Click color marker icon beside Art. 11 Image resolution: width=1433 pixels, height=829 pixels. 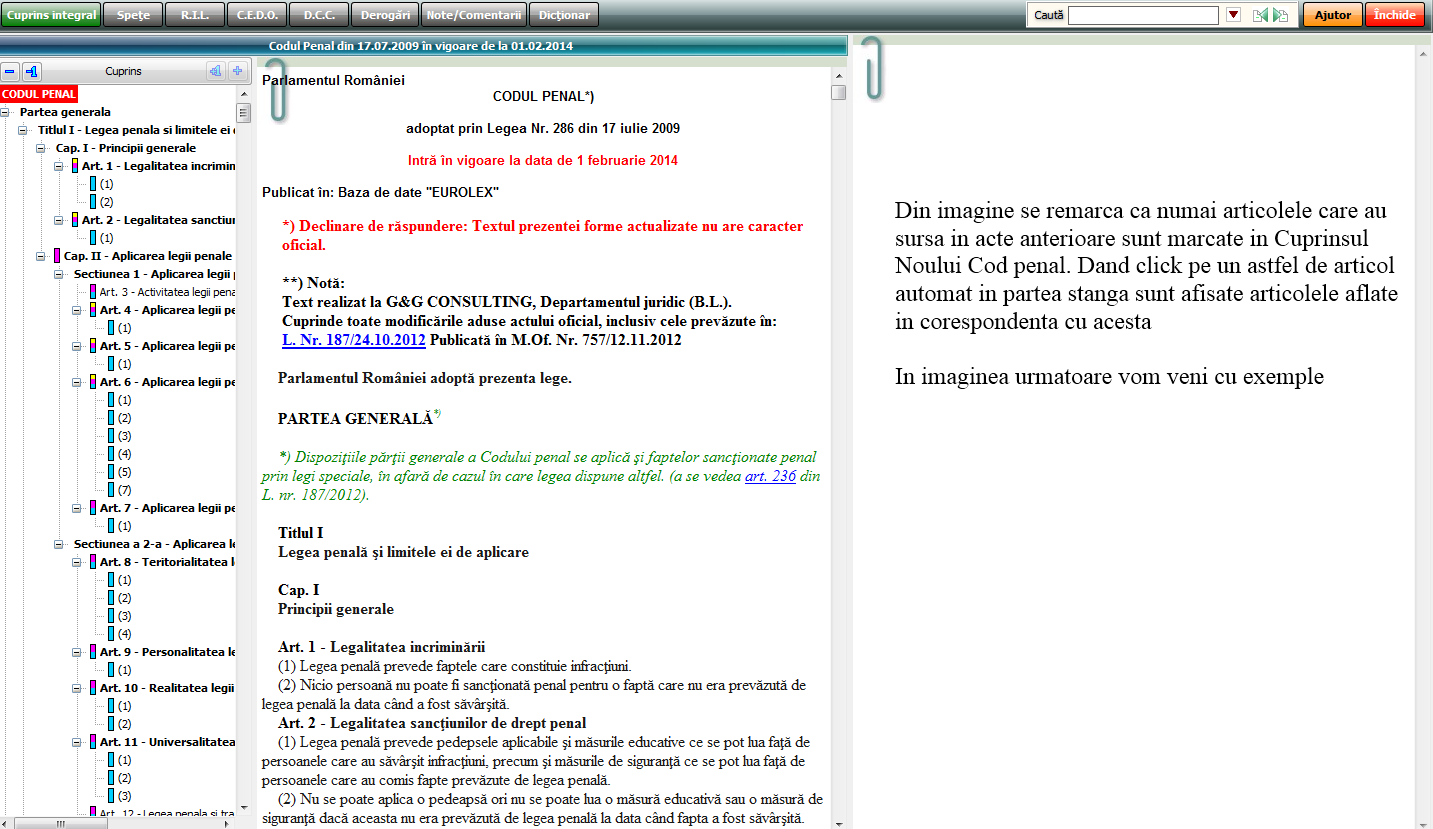(93, 742)
